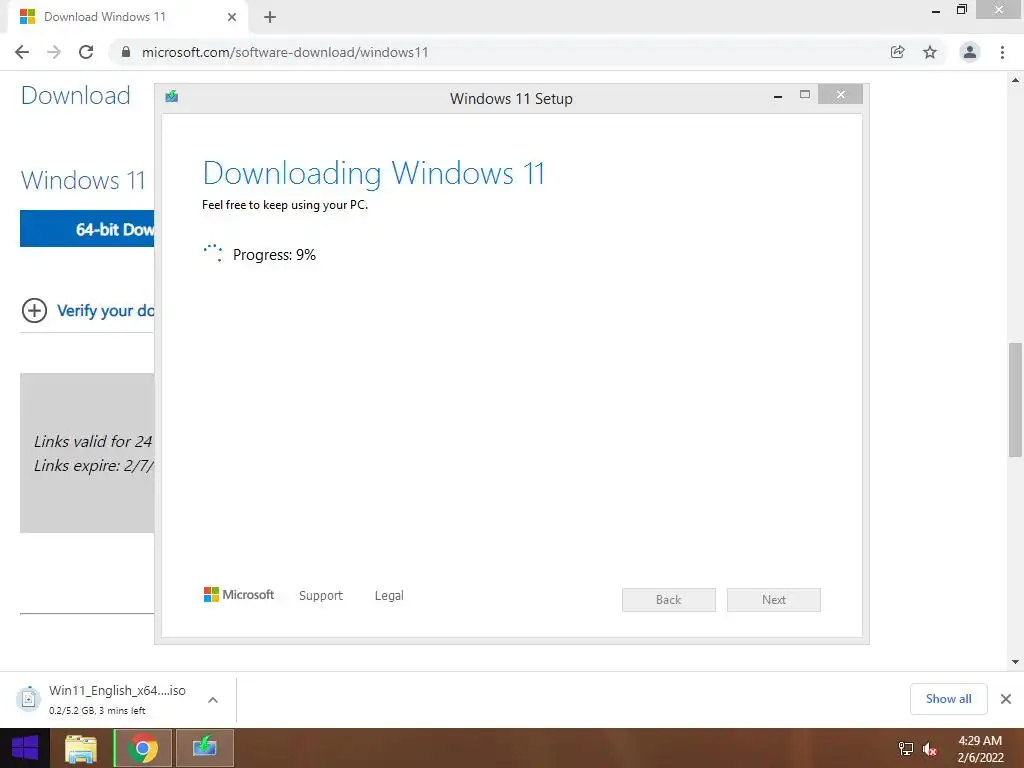Click the Microsoft logo in Setup
Screen dimensions: 1024x768
[x=239, y=594]
